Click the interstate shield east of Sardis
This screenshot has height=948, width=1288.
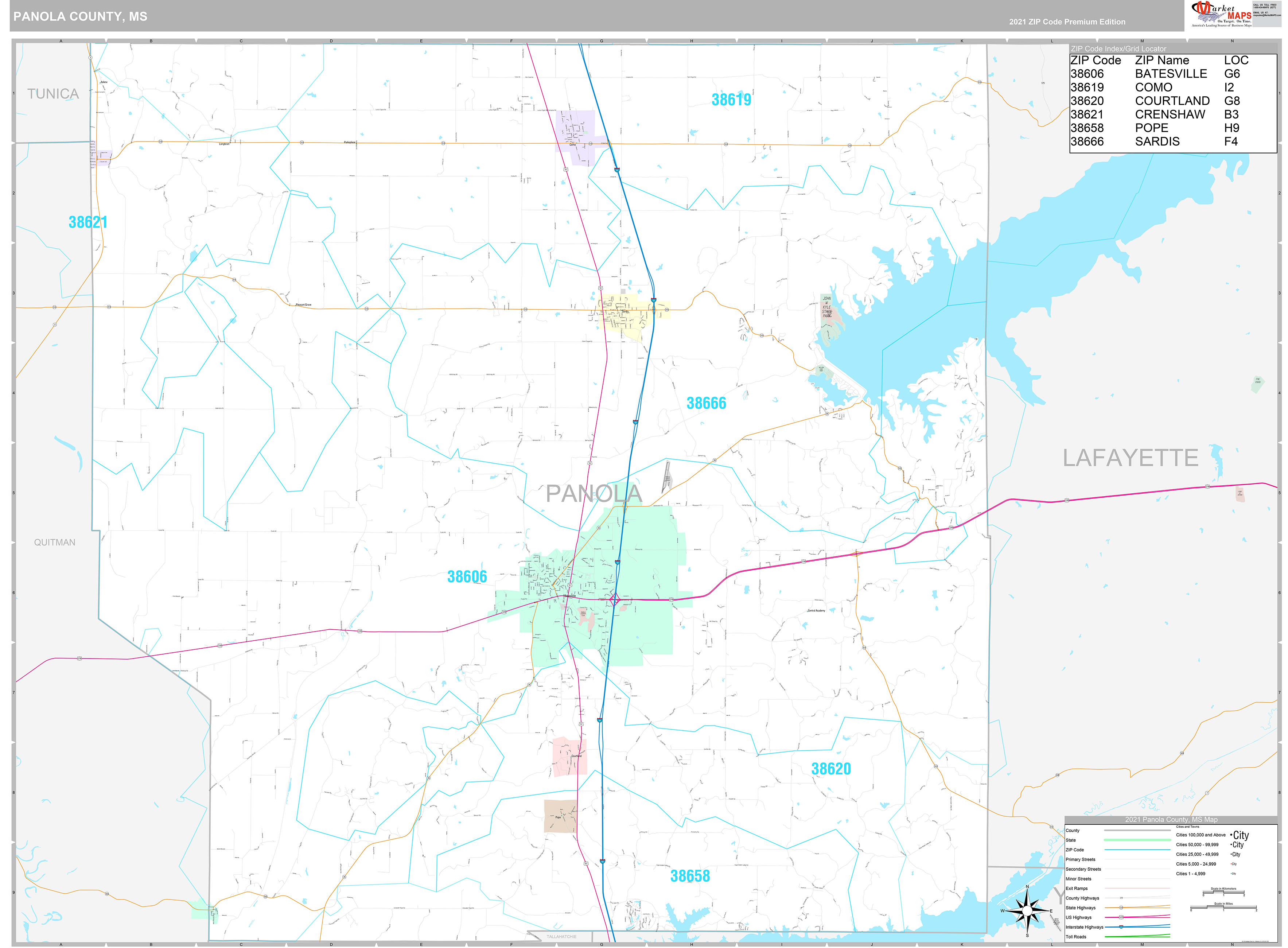click(653, 300)
